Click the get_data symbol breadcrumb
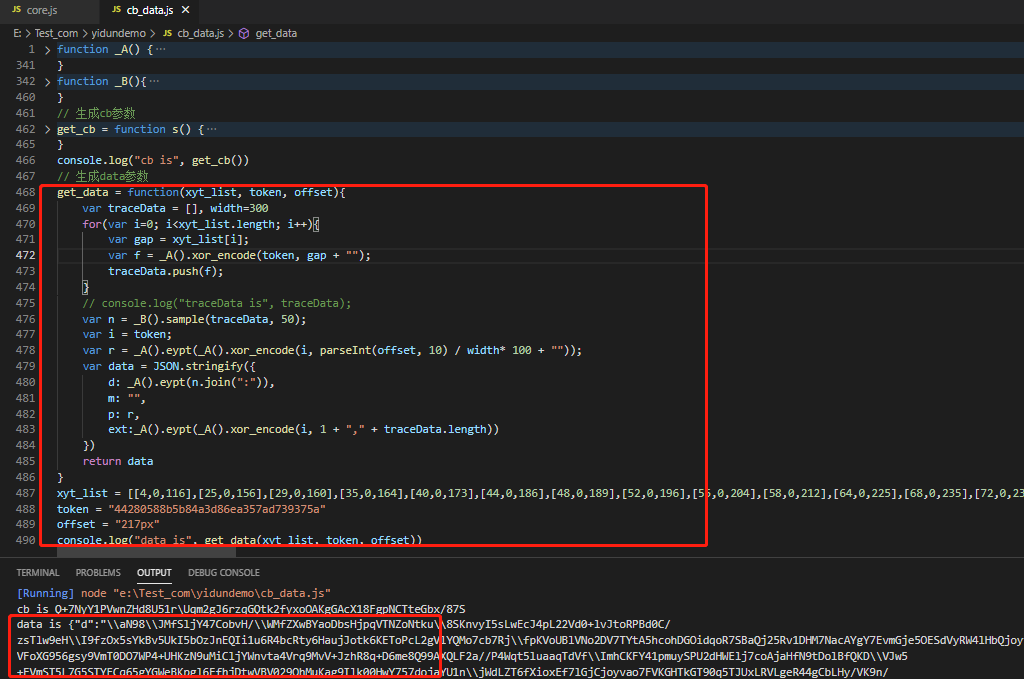The image size is (1024, 679). [x=276, y=33]
